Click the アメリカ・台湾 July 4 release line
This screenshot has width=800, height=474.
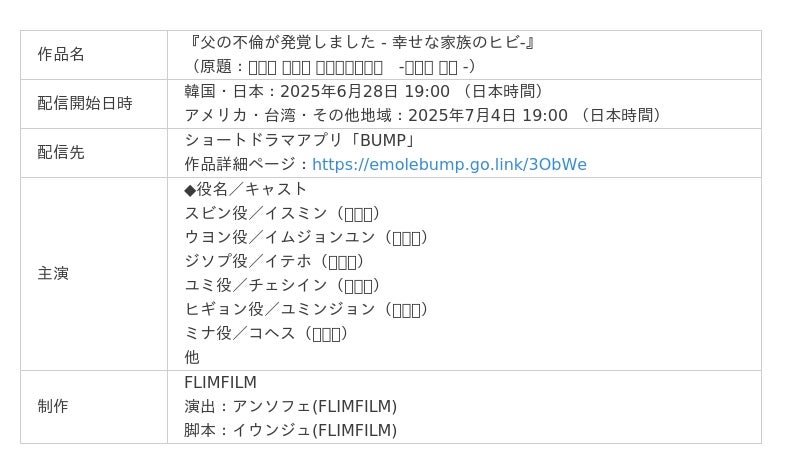pyautogui.click(x=423, y=116)
